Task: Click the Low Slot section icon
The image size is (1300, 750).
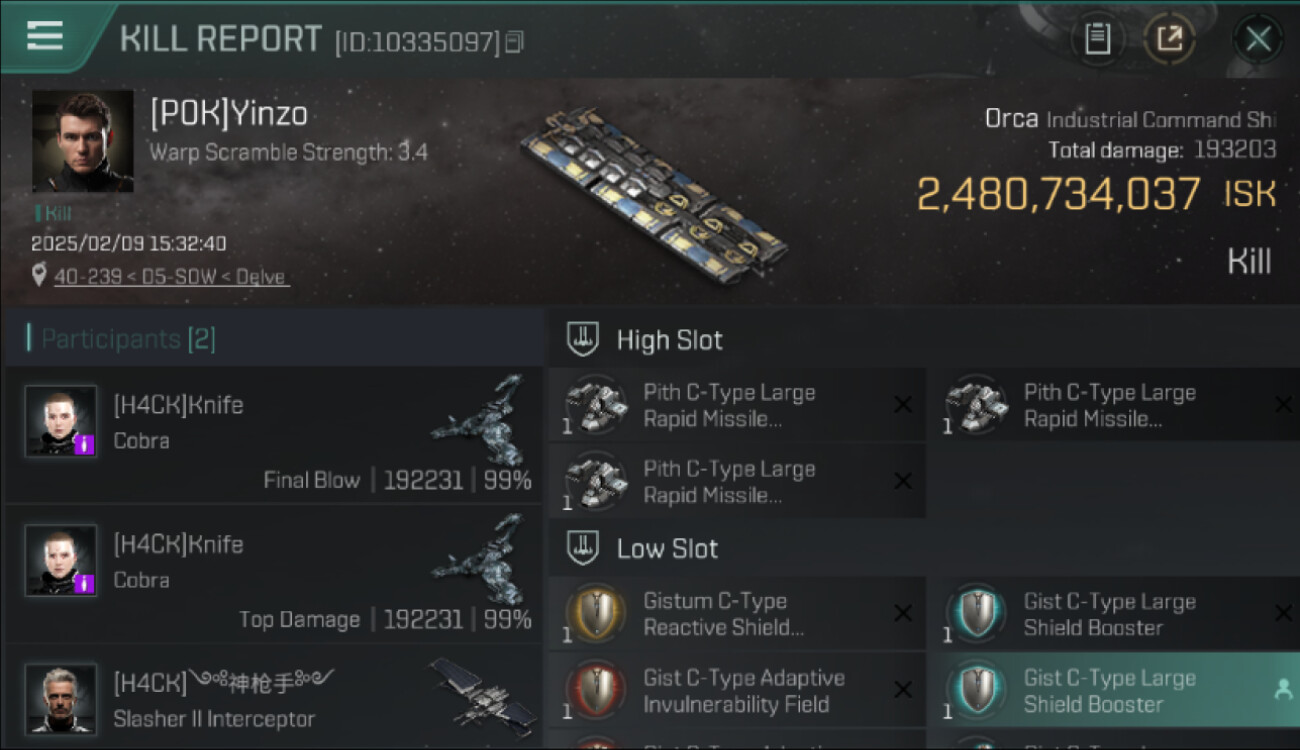Action: click(582, 548)
